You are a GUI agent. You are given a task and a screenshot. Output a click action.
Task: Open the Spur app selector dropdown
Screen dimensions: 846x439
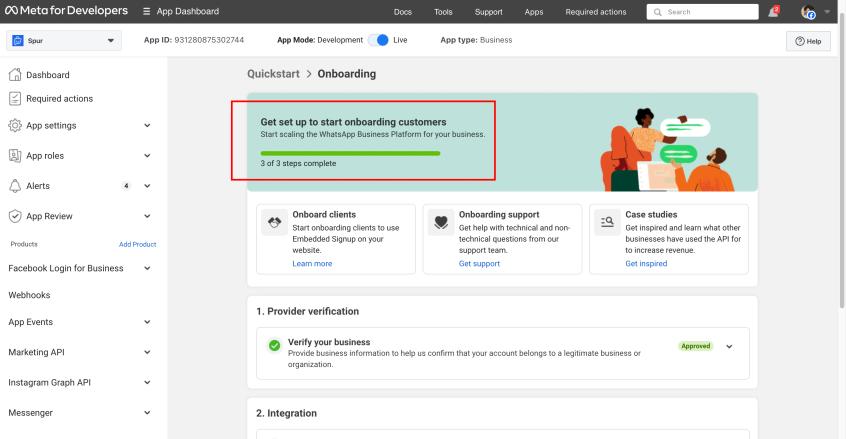[64, 40]
